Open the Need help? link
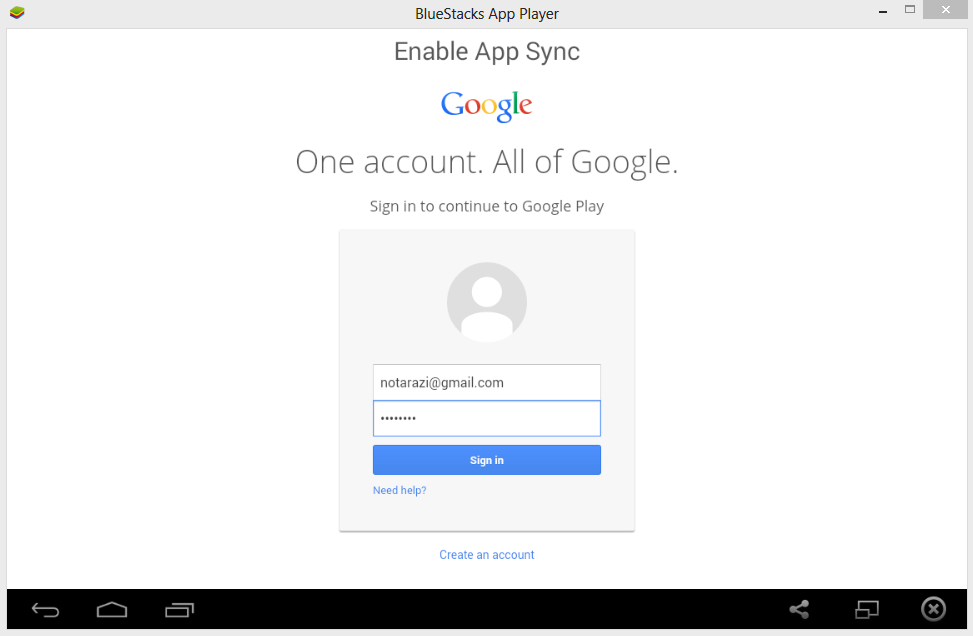This screenshot has height=636, width=973. click(400, 490)
